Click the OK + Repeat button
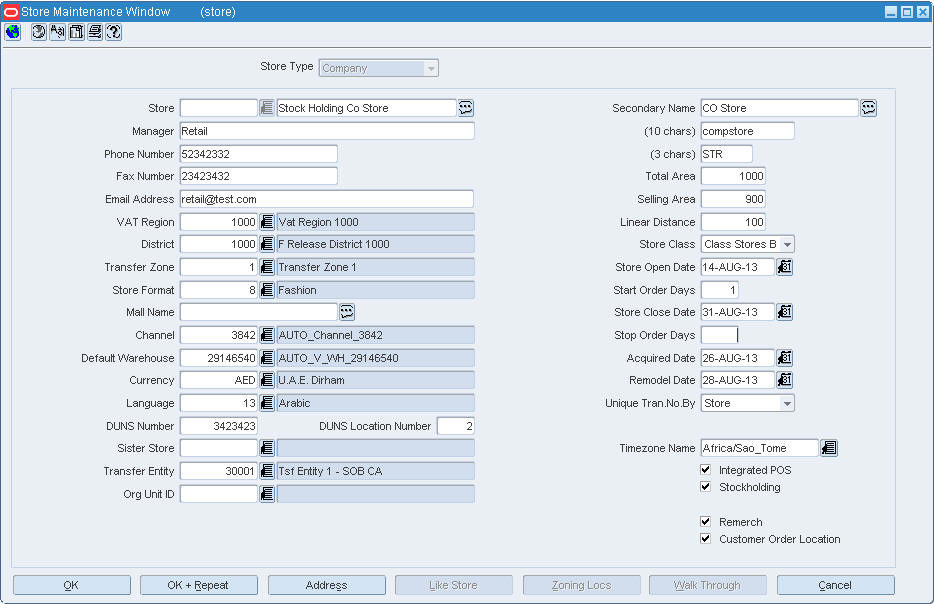Image resolution: width=934 pixels, height=604 pixels. tap(199, 585)
